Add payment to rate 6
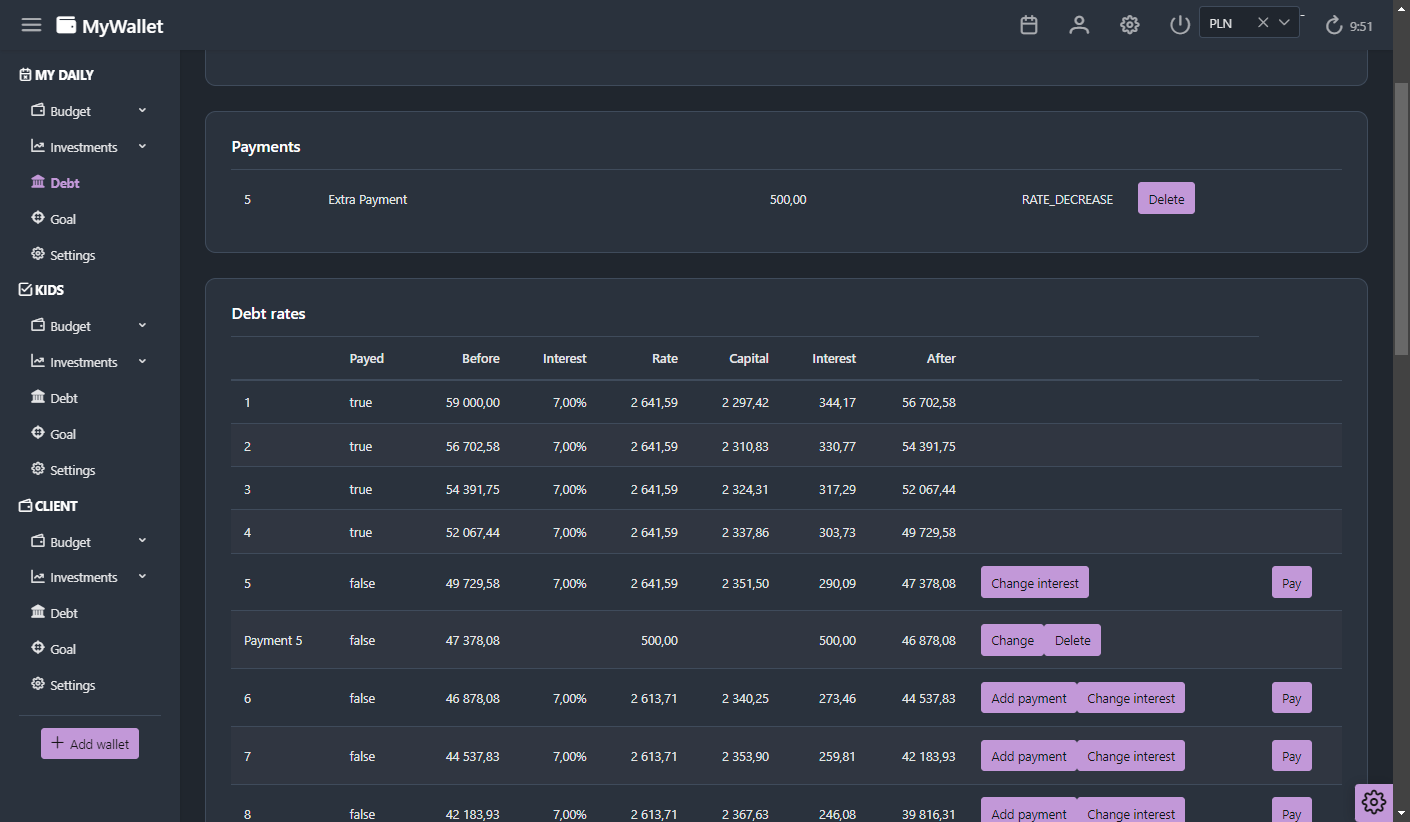The image size is (1410, 822). (x=1029, y=698)
